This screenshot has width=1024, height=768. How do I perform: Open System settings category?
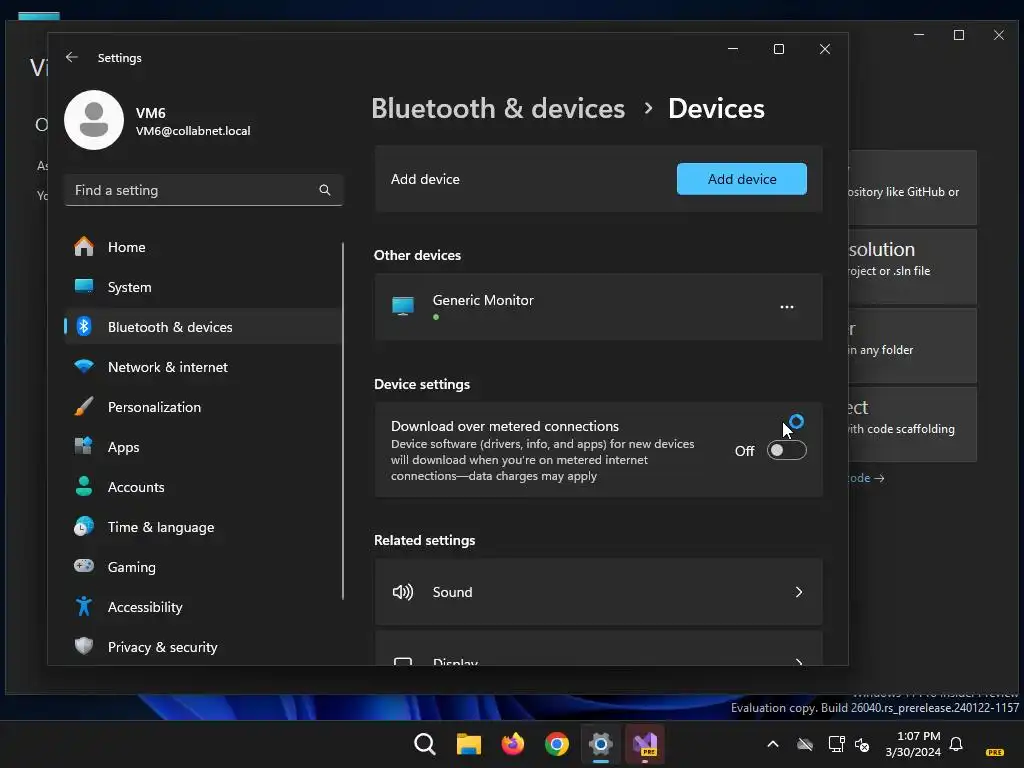click(x=204, y=287)
